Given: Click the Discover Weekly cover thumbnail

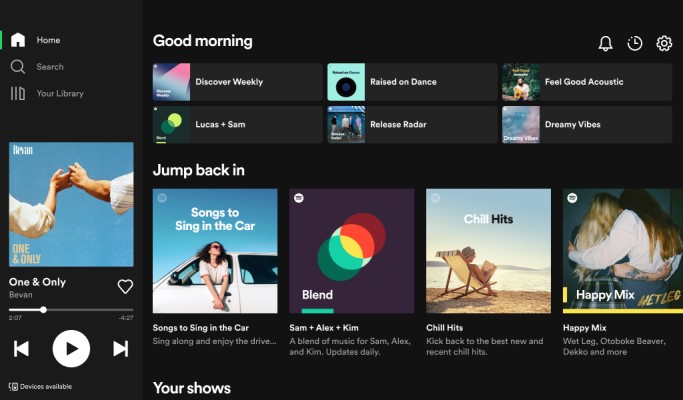Looking at the screenshot, I should coord(171,82).
